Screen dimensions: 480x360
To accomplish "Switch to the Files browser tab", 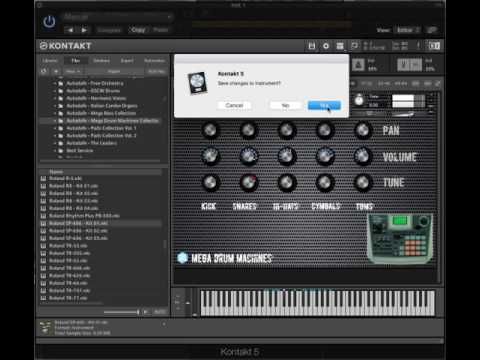I will click(x=75, y=61).
